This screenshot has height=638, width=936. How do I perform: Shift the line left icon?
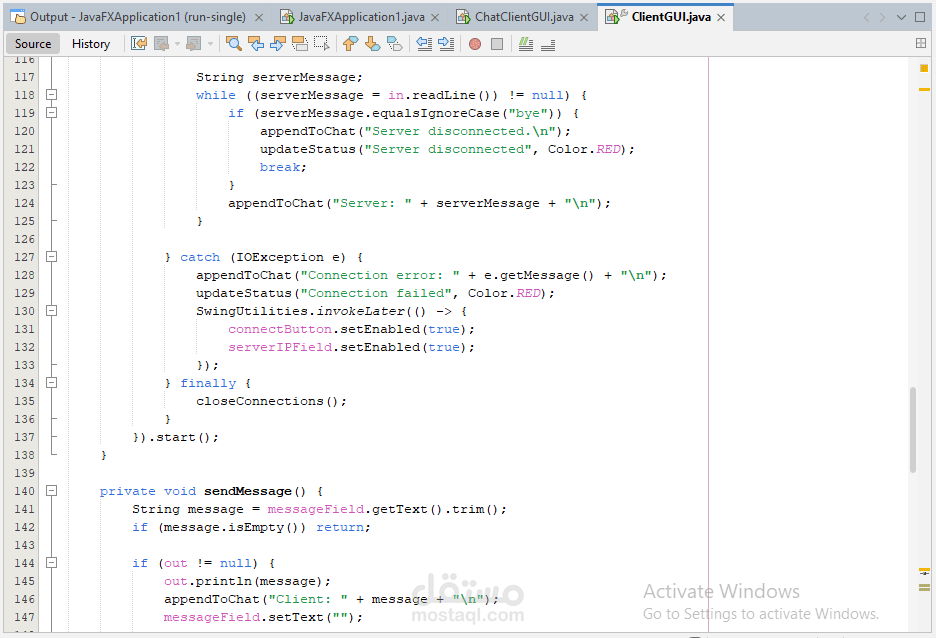(424, 44)
